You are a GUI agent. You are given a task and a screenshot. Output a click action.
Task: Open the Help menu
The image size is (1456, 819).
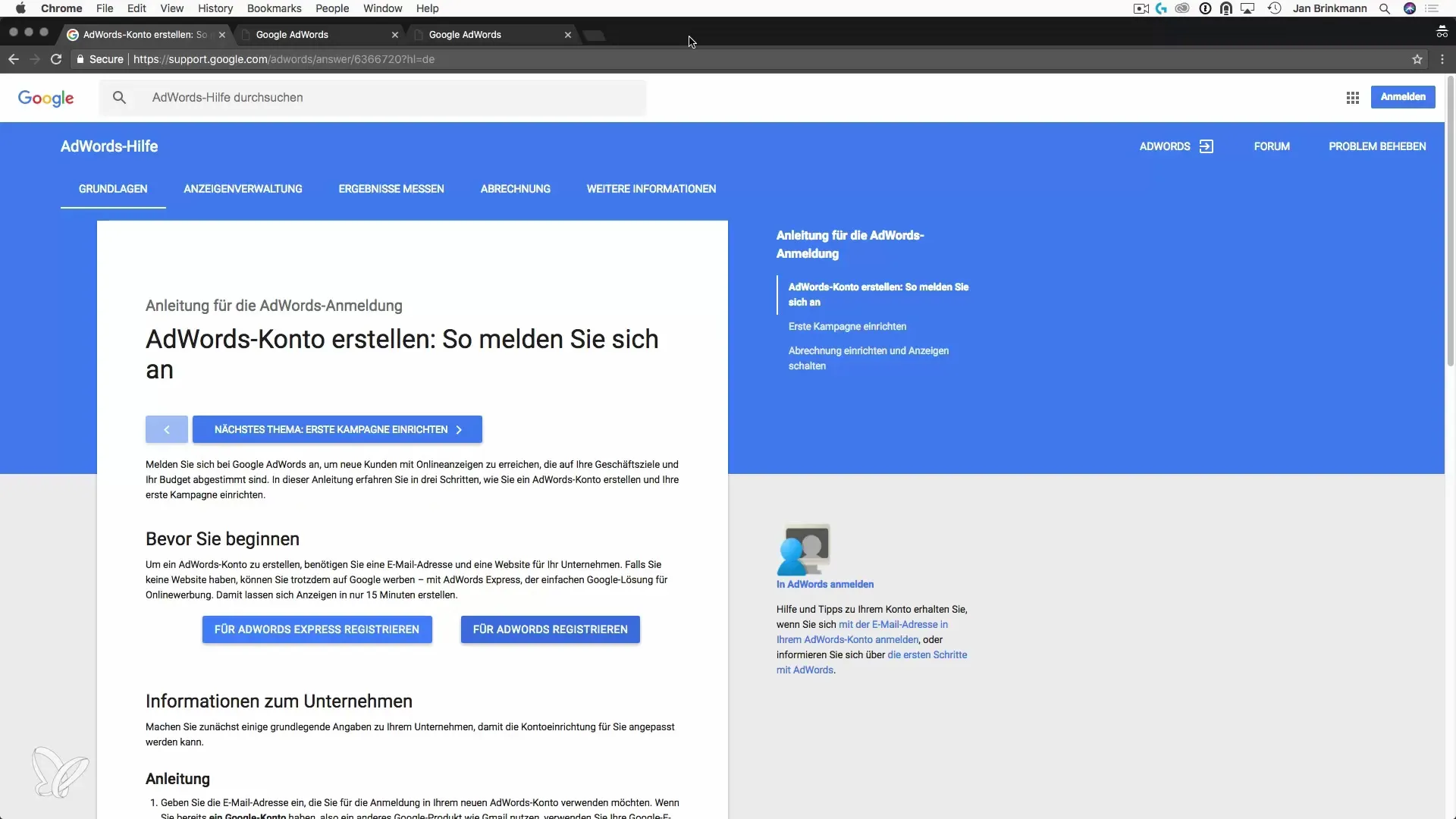coord(428,8)
